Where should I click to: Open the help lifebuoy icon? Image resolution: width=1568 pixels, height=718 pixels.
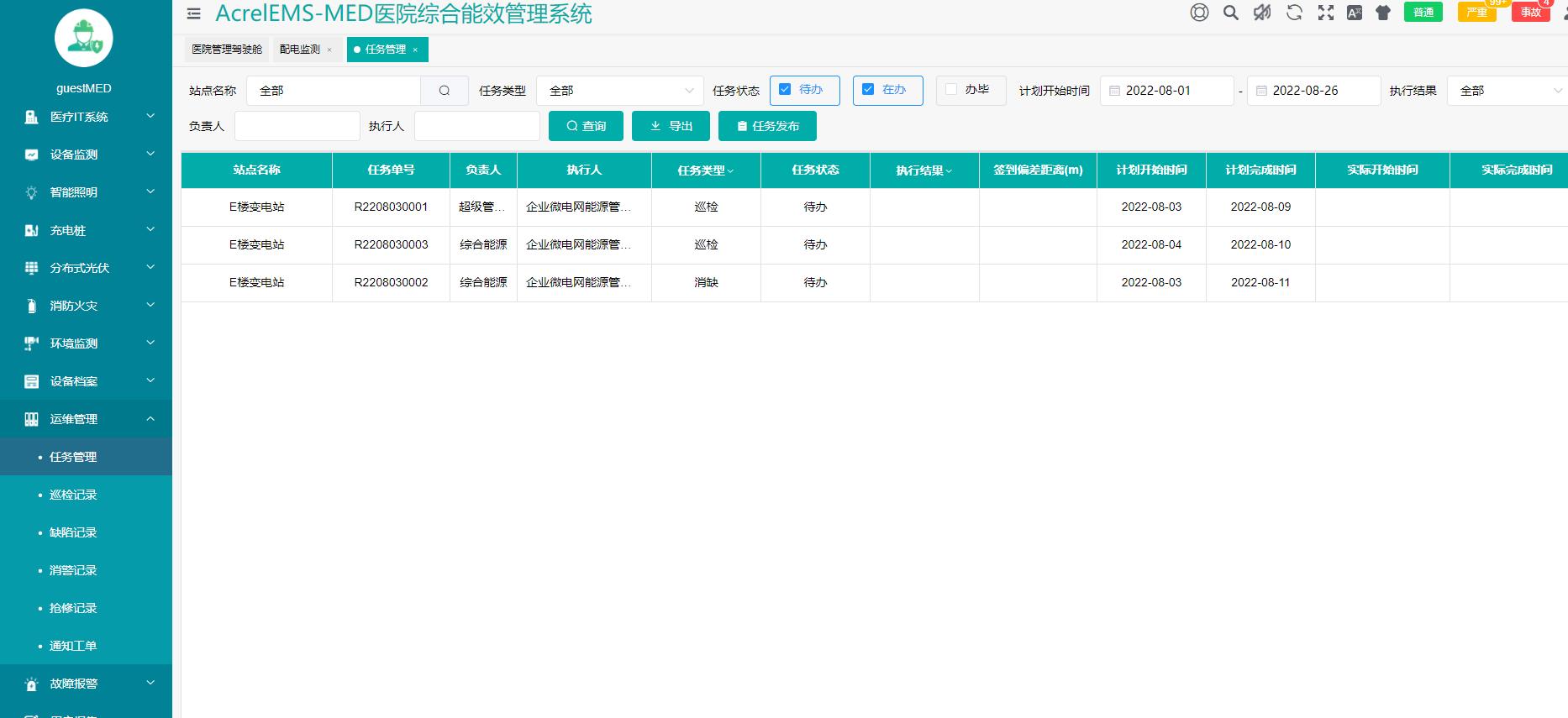point(1199,13)
